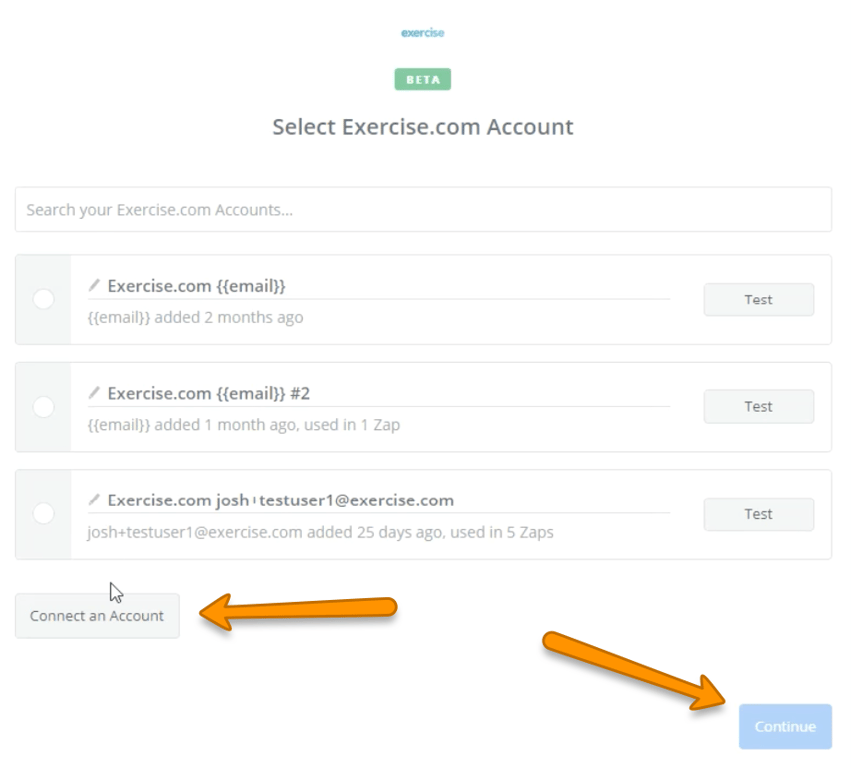Select radio button for Exercise.com {{email}} #2
Screen dimensions: 851x768
(x=43, y=406)
